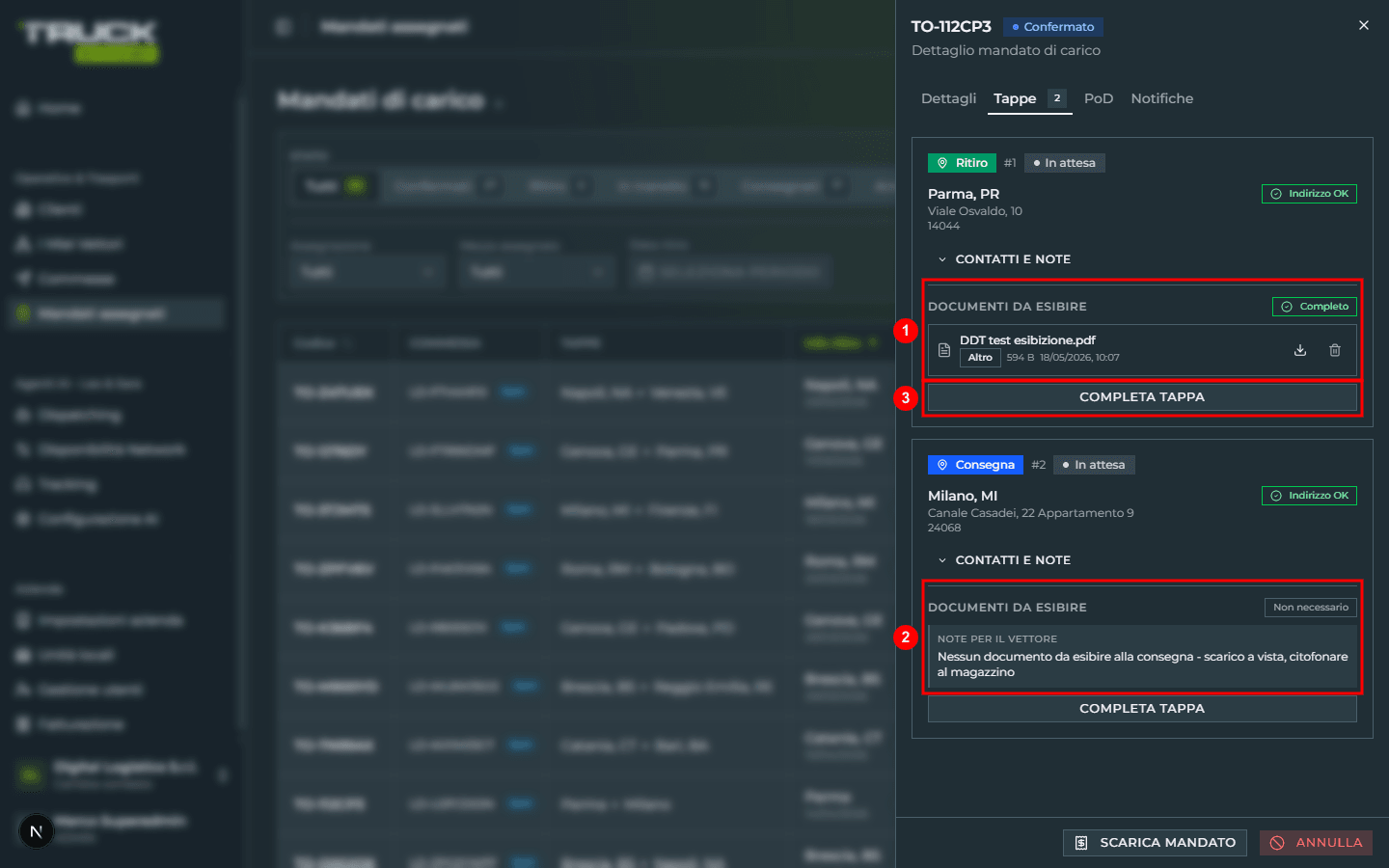
Task: Click the Confermato status badge
Action: [1053, 27]
